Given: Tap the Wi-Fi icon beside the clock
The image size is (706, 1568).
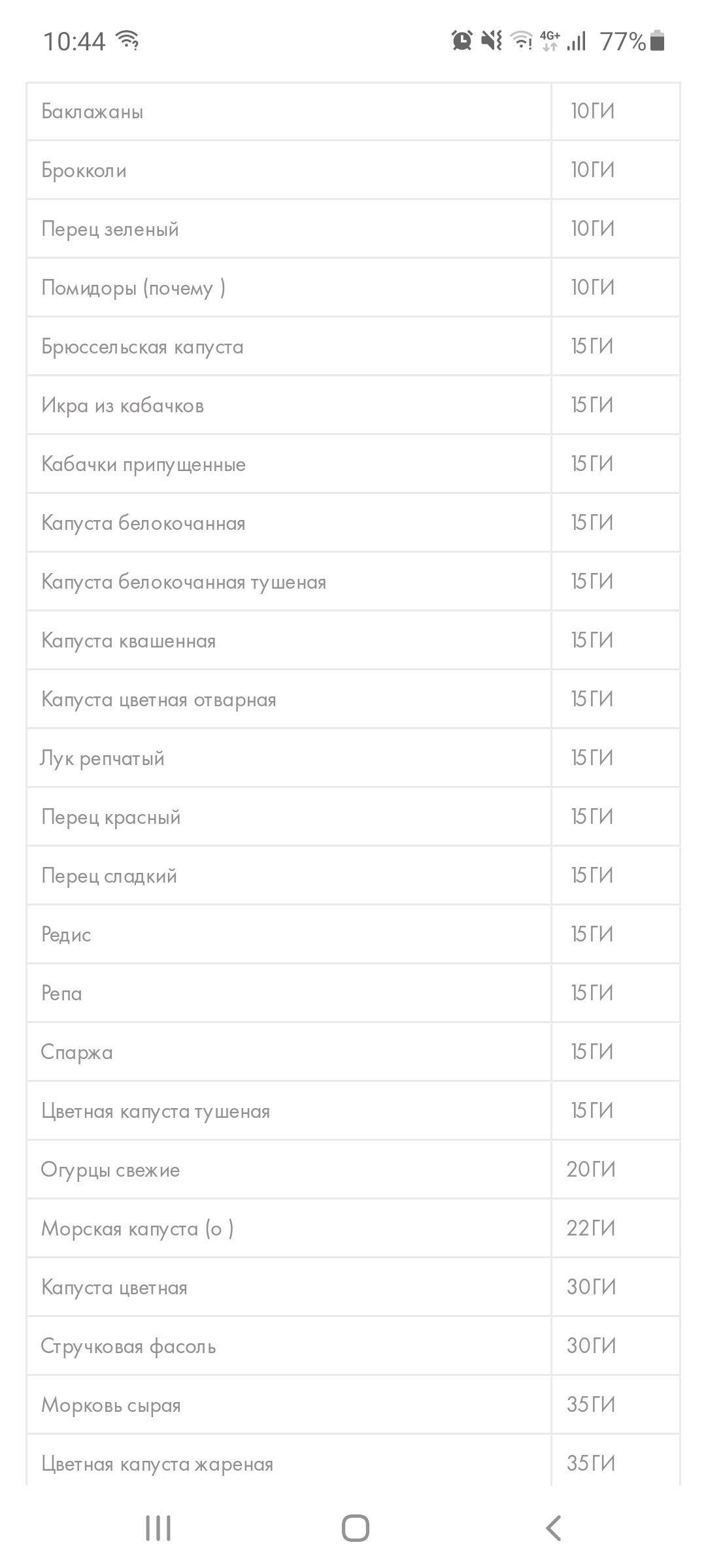Looking at the screenshot, I should coord(127,41).
